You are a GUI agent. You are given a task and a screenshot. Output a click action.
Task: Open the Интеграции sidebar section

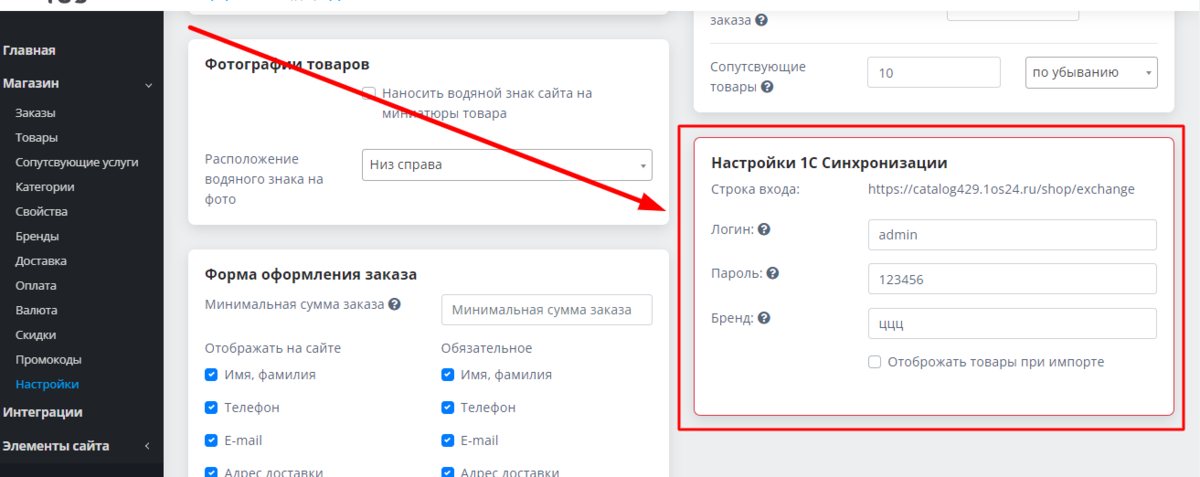43,412
